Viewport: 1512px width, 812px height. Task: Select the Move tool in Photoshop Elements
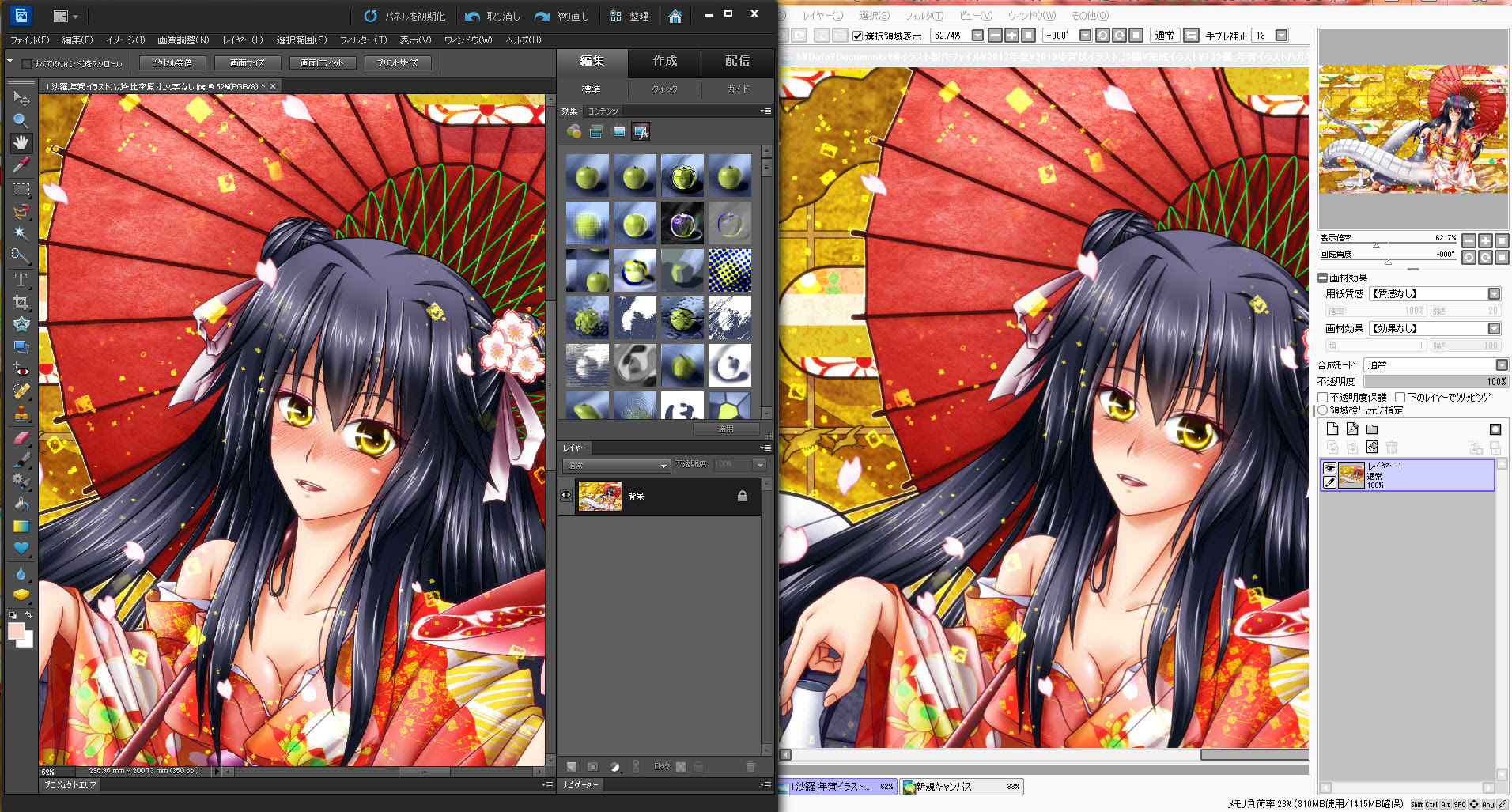point(21,98)
